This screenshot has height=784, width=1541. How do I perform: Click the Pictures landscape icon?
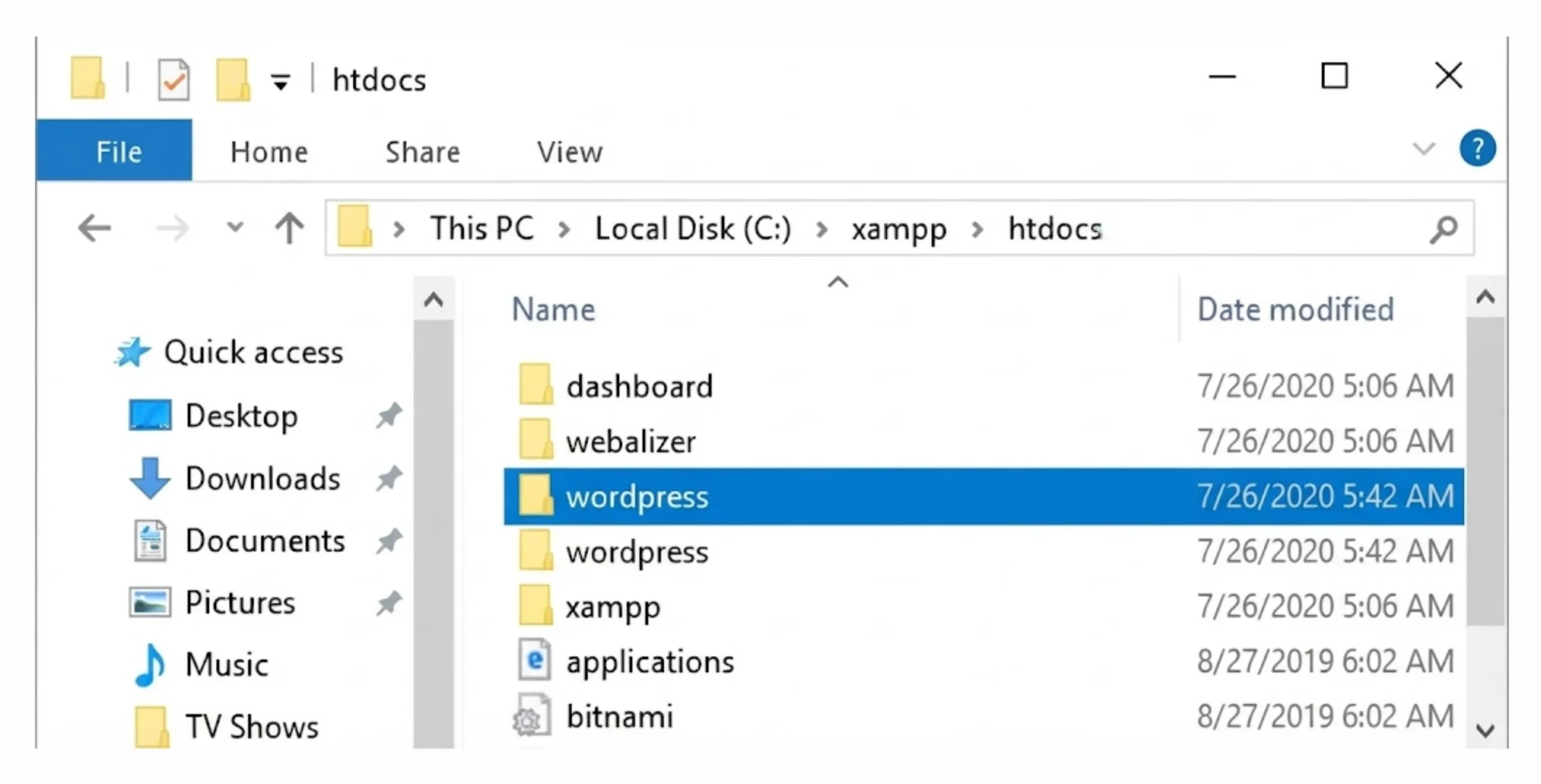150,602
